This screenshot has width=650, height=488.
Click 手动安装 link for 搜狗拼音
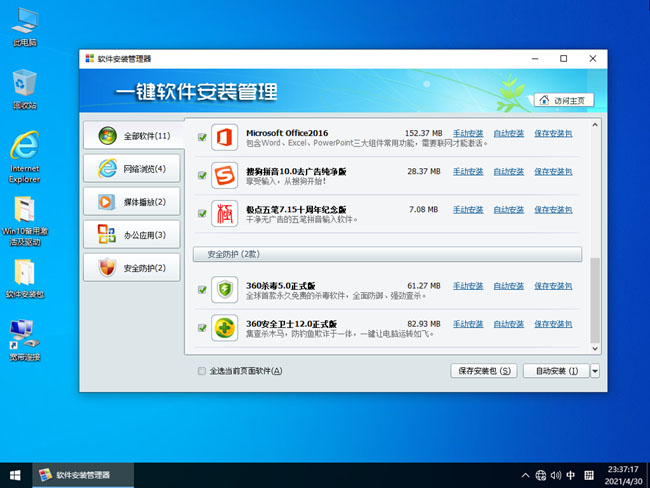point(468,172)
